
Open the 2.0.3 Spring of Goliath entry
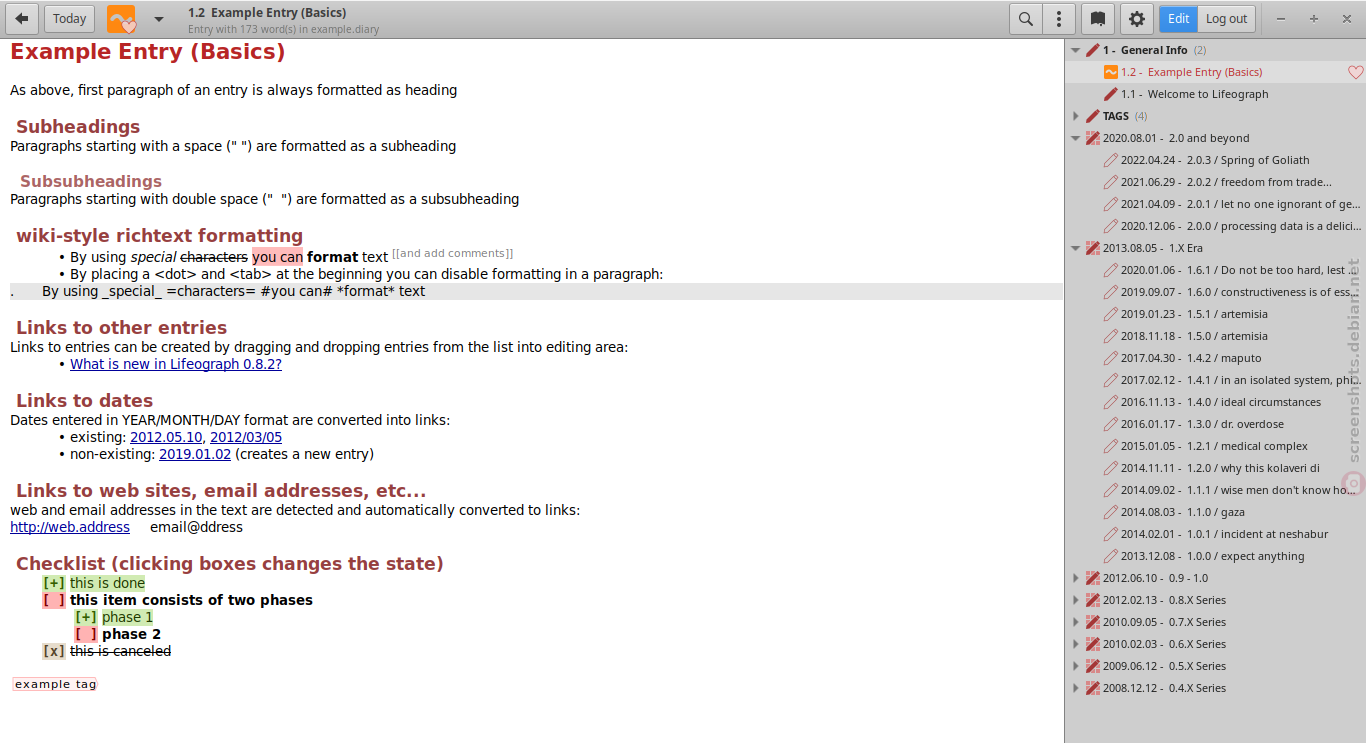coord(1215,160)
